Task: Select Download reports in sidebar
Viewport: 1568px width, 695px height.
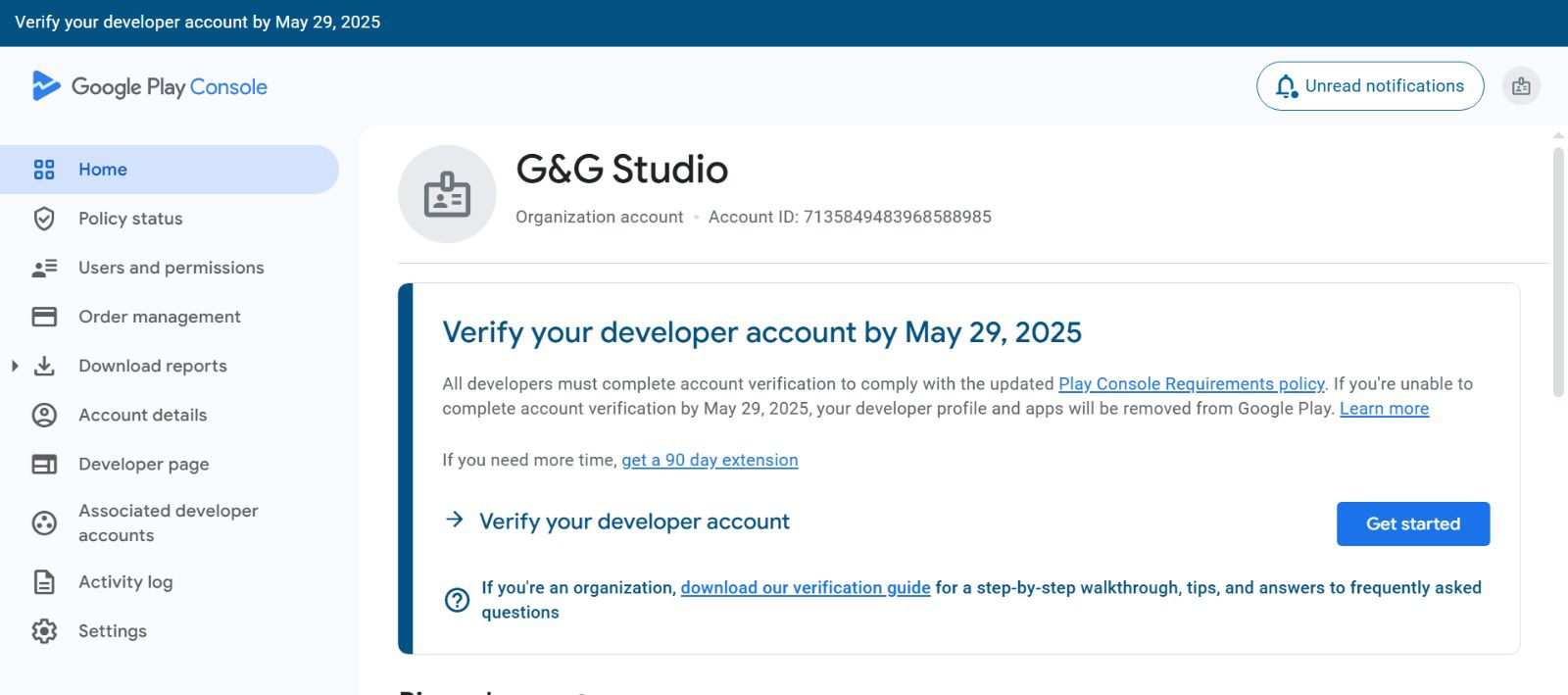Action: (x=169, y=366)
